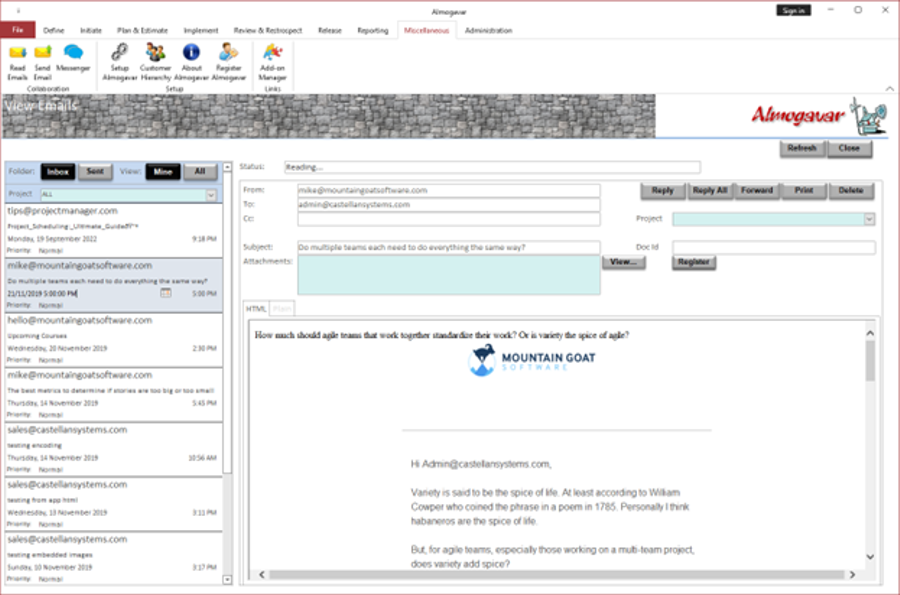
Task: Select the Review & Retrospect tab
Action: point(267,30)
